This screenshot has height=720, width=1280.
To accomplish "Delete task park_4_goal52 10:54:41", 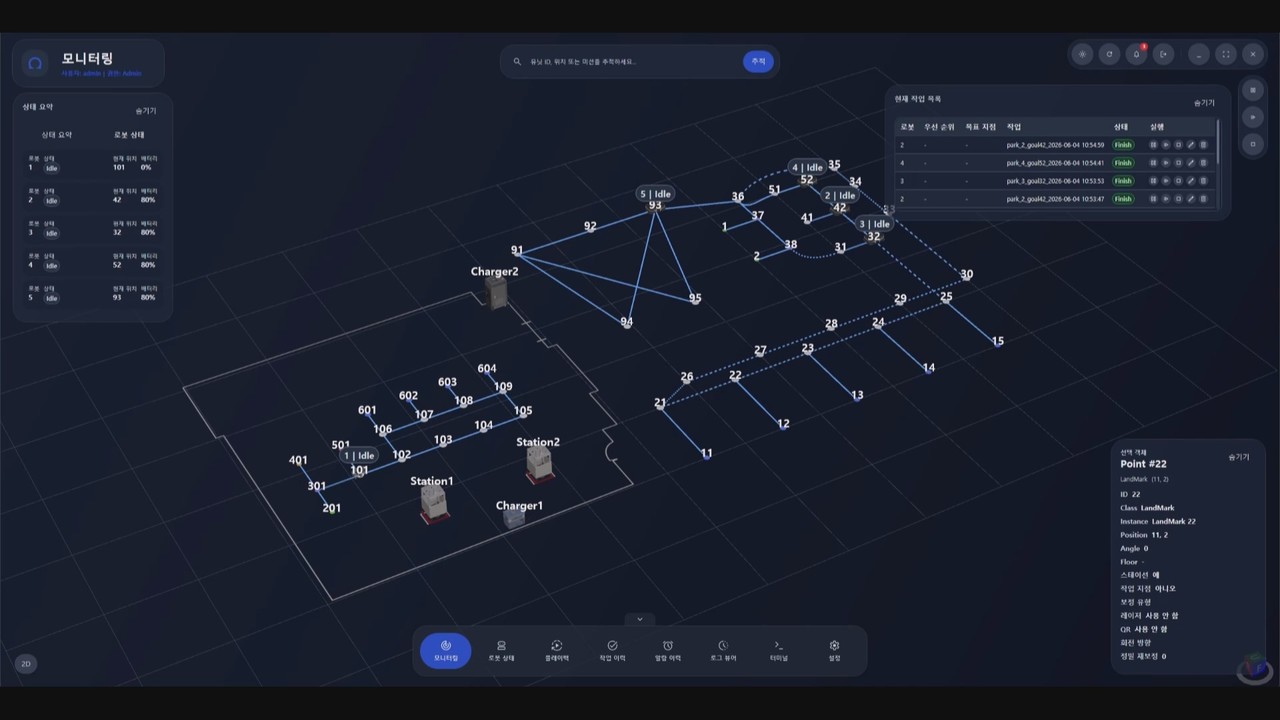I will (x=1203, y=163).
